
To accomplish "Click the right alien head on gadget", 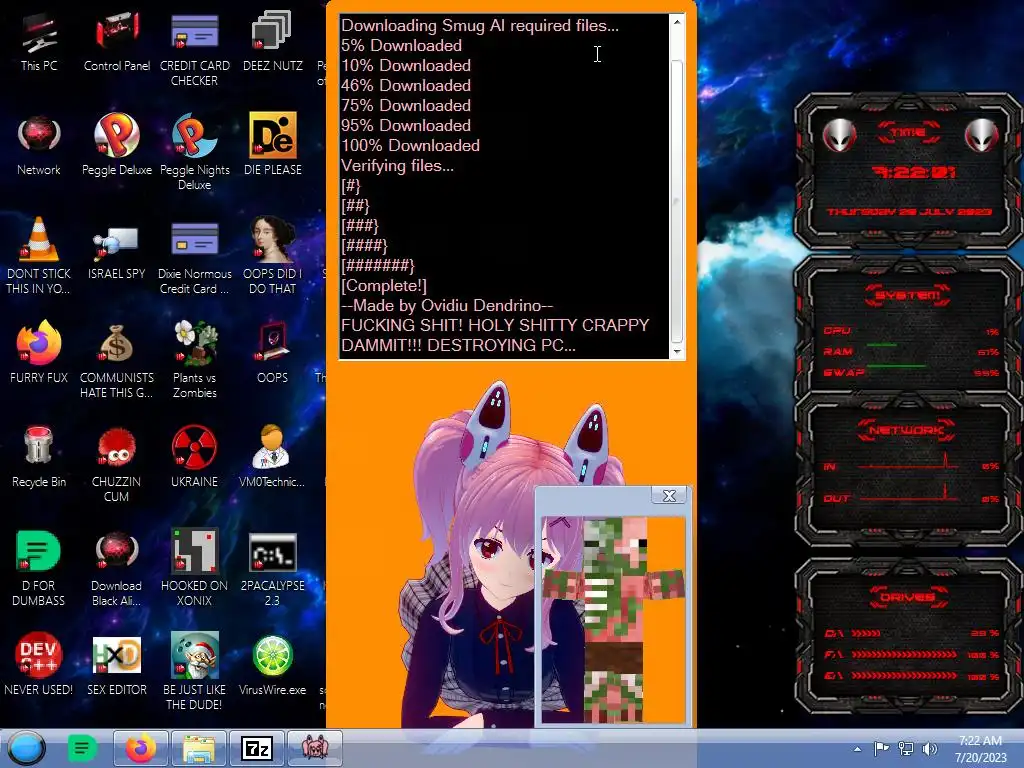I will tap(982, 136).
